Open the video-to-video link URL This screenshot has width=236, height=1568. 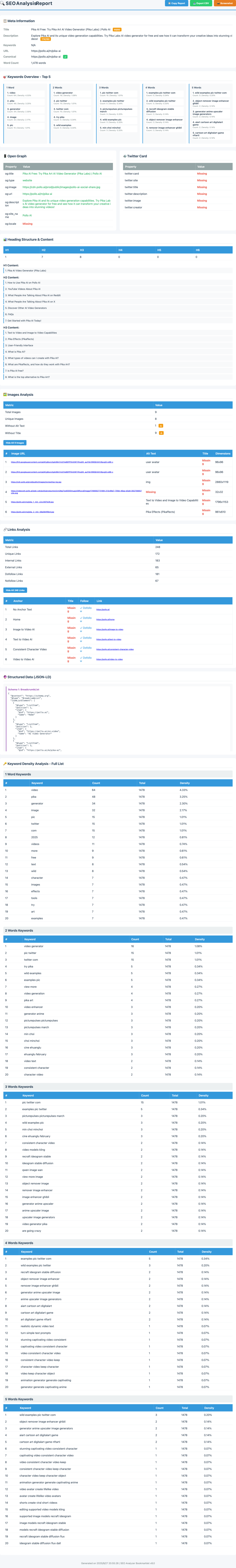coord(109,659)
